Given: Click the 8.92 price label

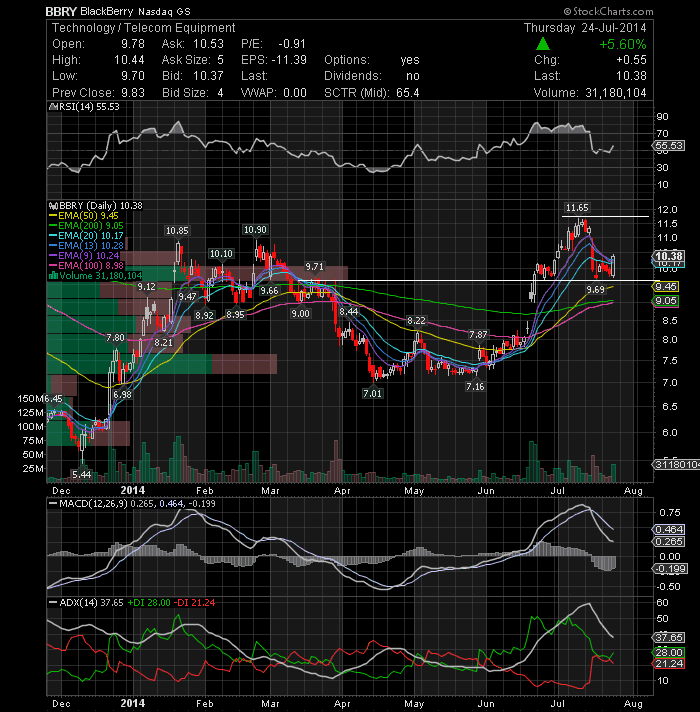Looking at the screenshot, I should [204, 315].
